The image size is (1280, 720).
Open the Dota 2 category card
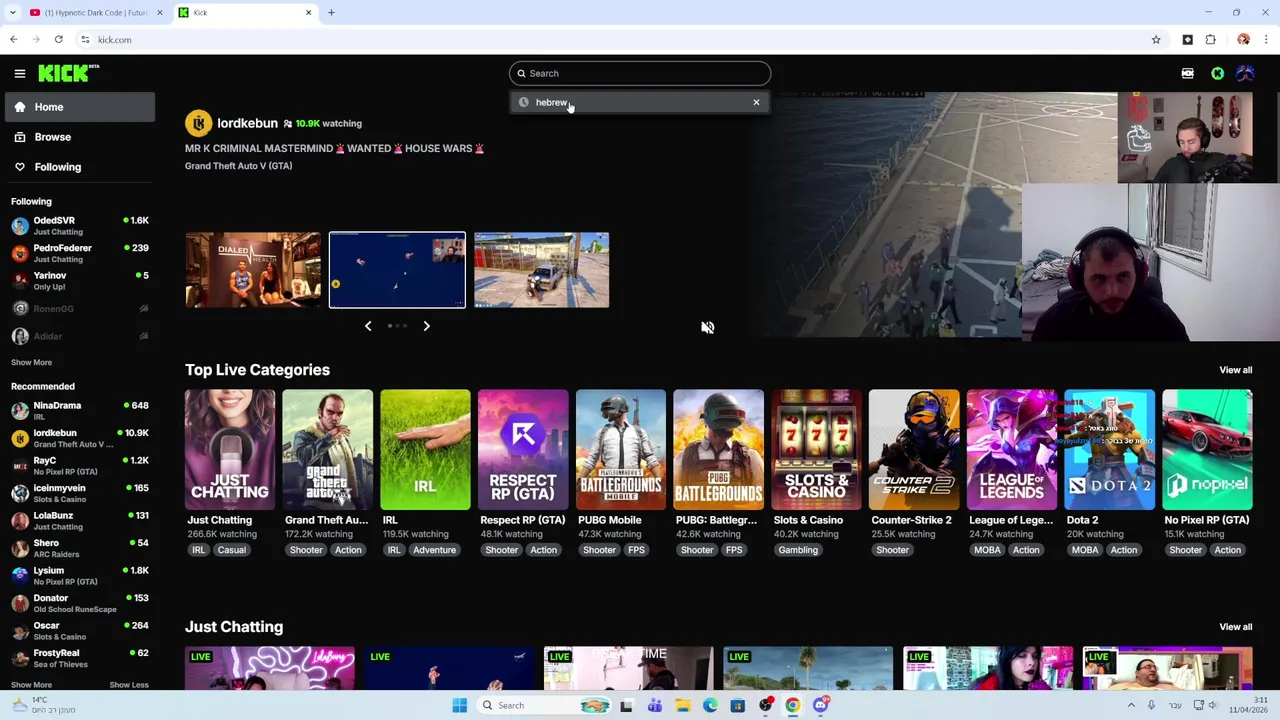[1109, 450]
